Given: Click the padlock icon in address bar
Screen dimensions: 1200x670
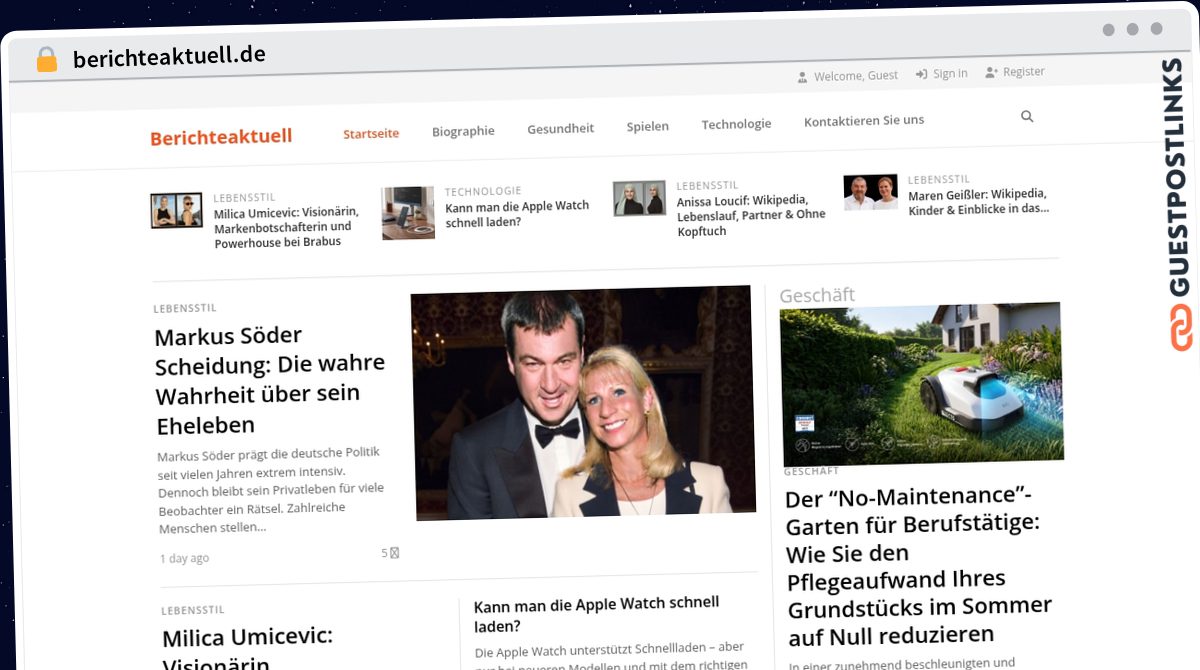Looking at the screenshot, I should click(x=46, y=60).
